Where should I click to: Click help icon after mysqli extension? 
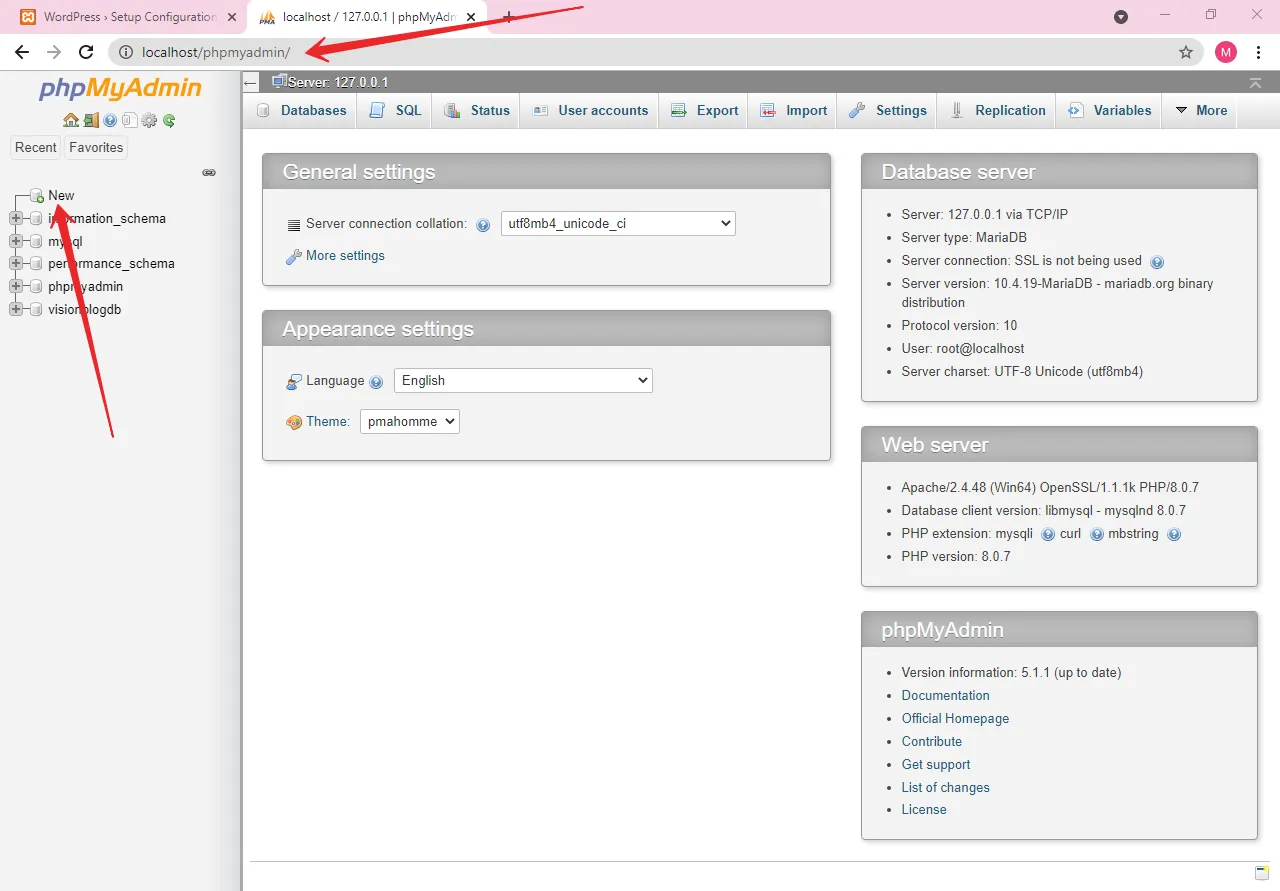click(1048, 535)
